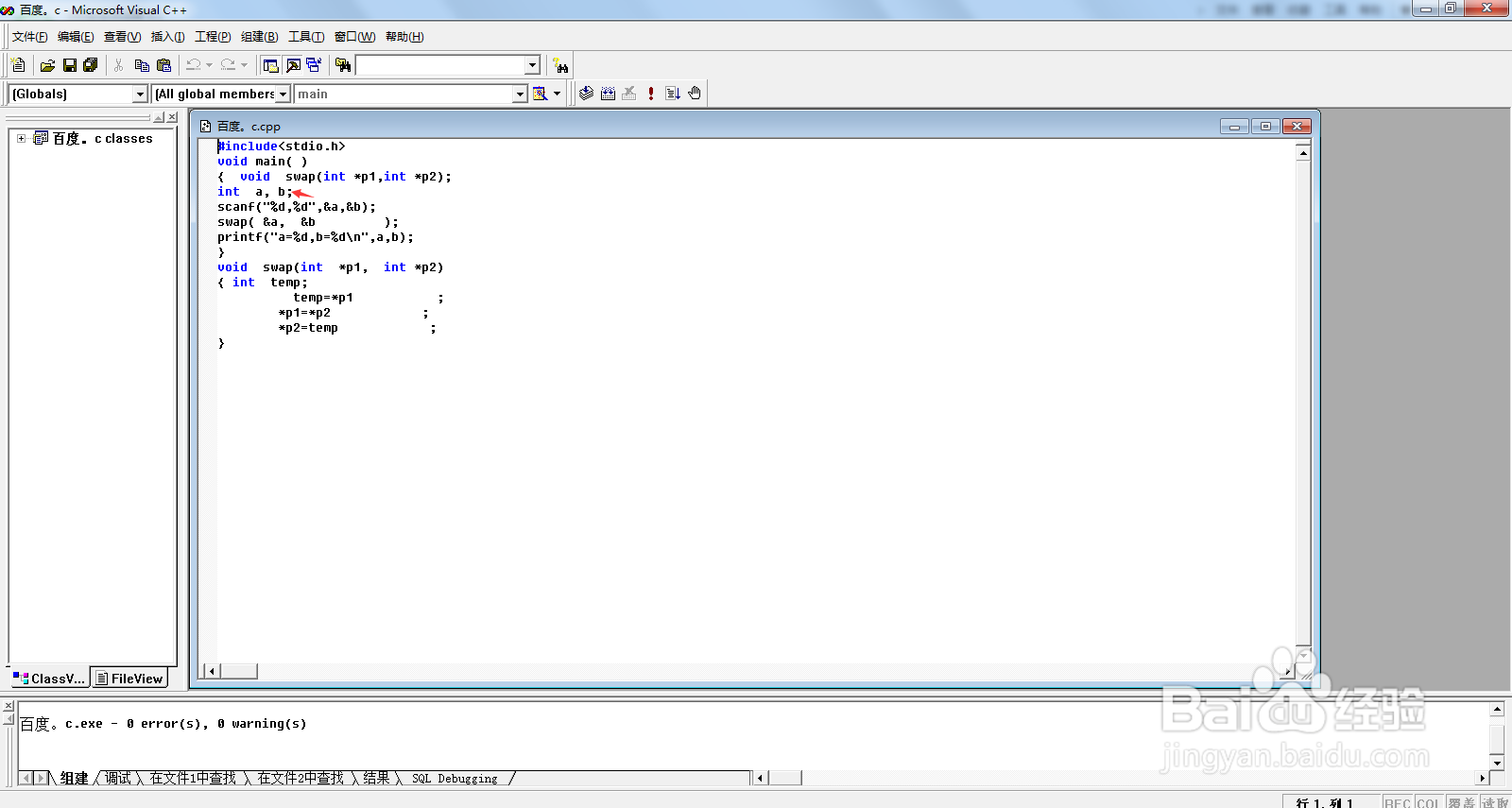
Task: Open the 工具(T) menu
Action: point(305,37)
